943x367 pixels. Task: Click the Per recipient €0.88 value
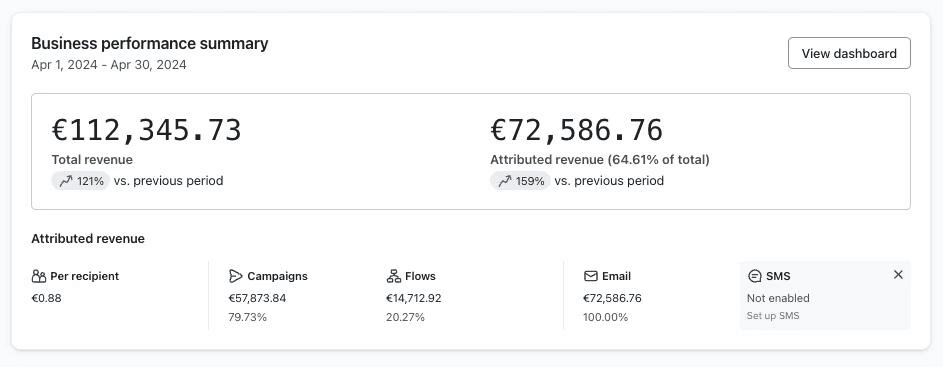click(x=46, y=298)
